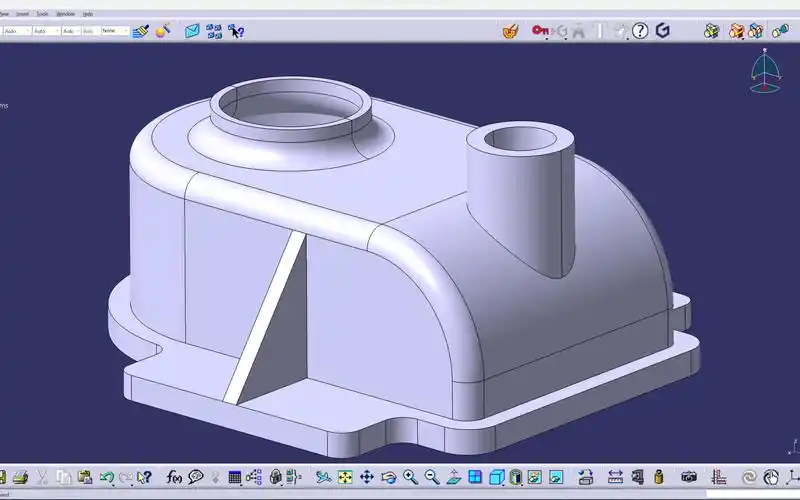Click the Shading render style cylinder
Screen dimensions: 800x500
[x=516, y=477]
